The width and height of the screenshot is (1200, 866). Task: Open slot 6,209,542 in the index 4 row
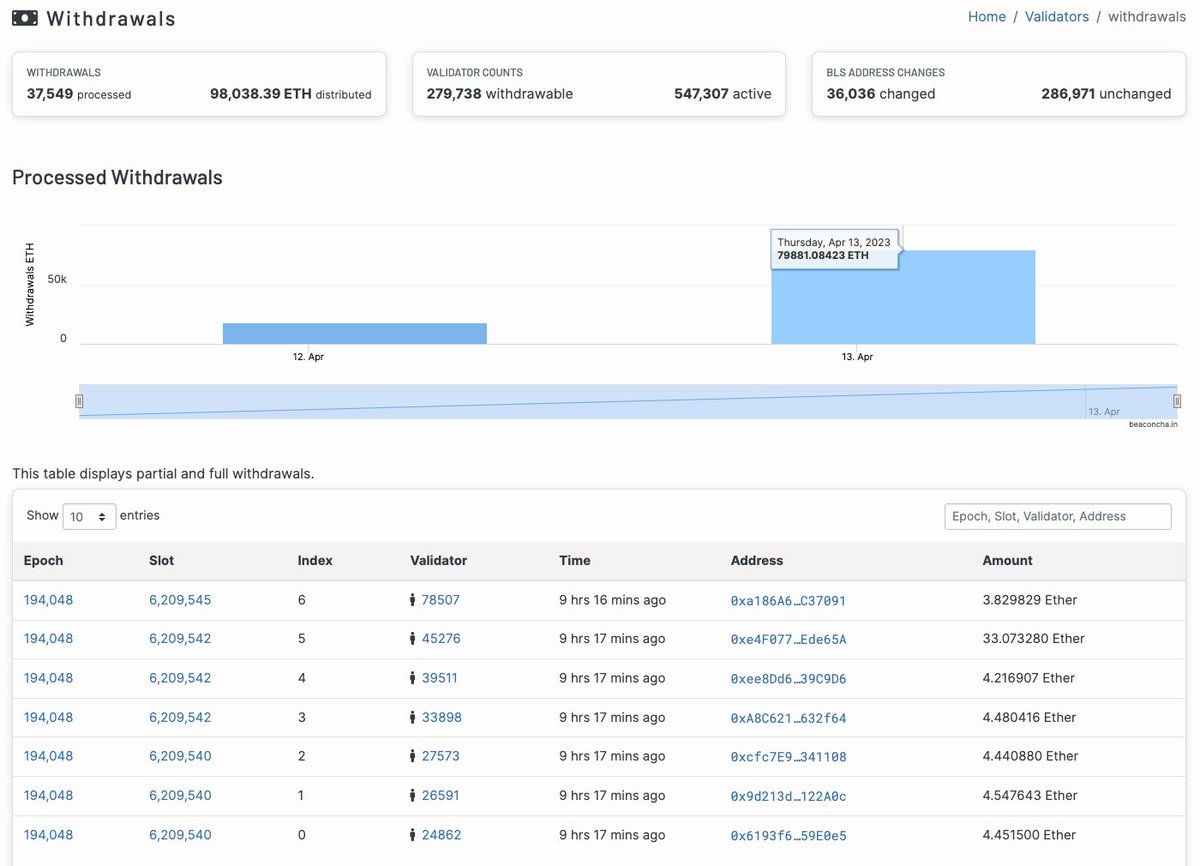point(180,678)
